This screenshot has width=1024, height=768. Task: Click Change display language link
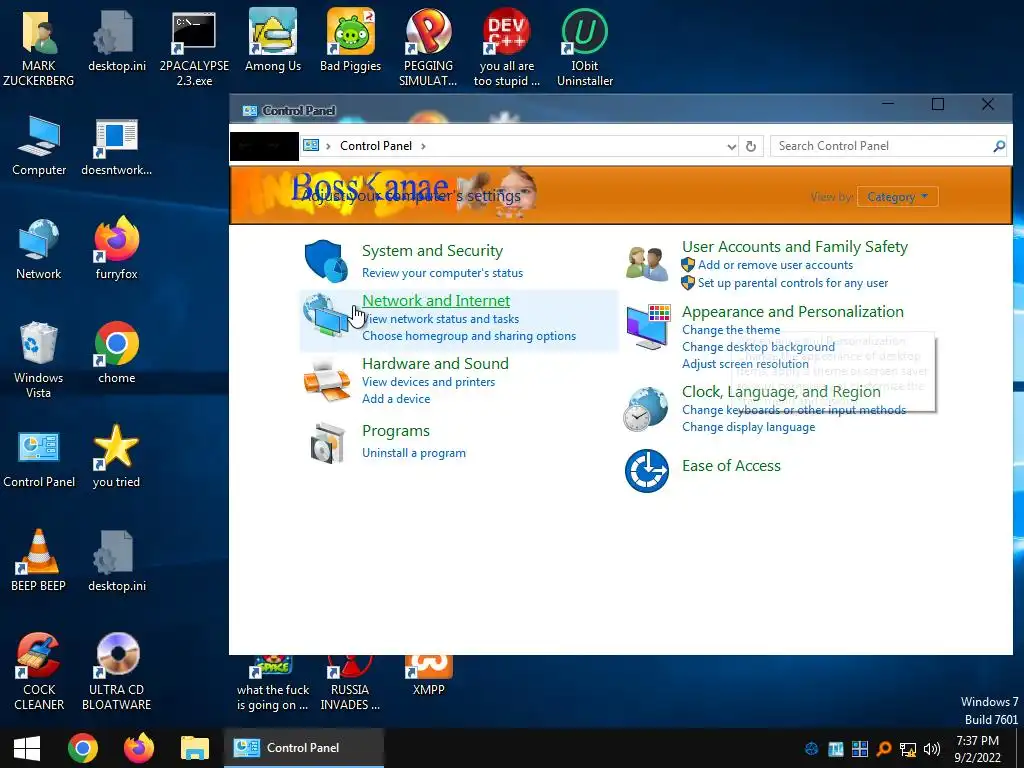pos(748,427)
